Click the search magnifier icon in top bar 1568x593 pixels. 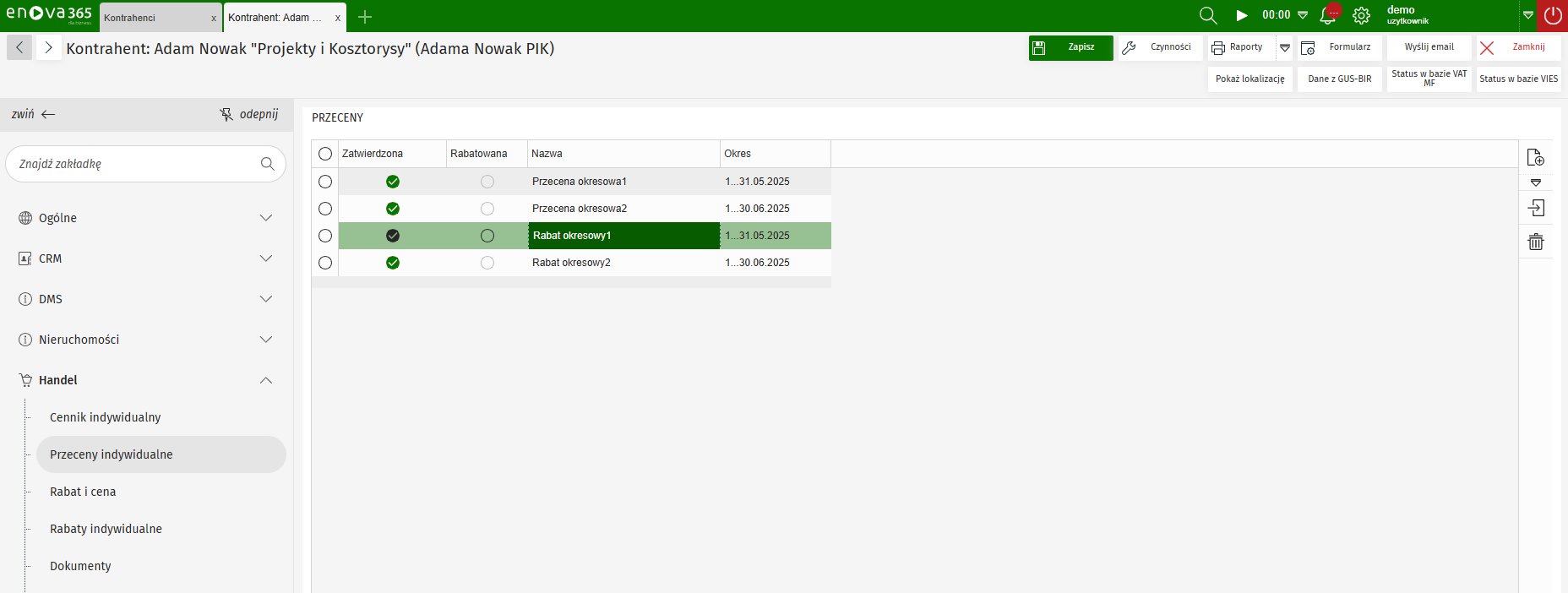[x=1208, y=15]
